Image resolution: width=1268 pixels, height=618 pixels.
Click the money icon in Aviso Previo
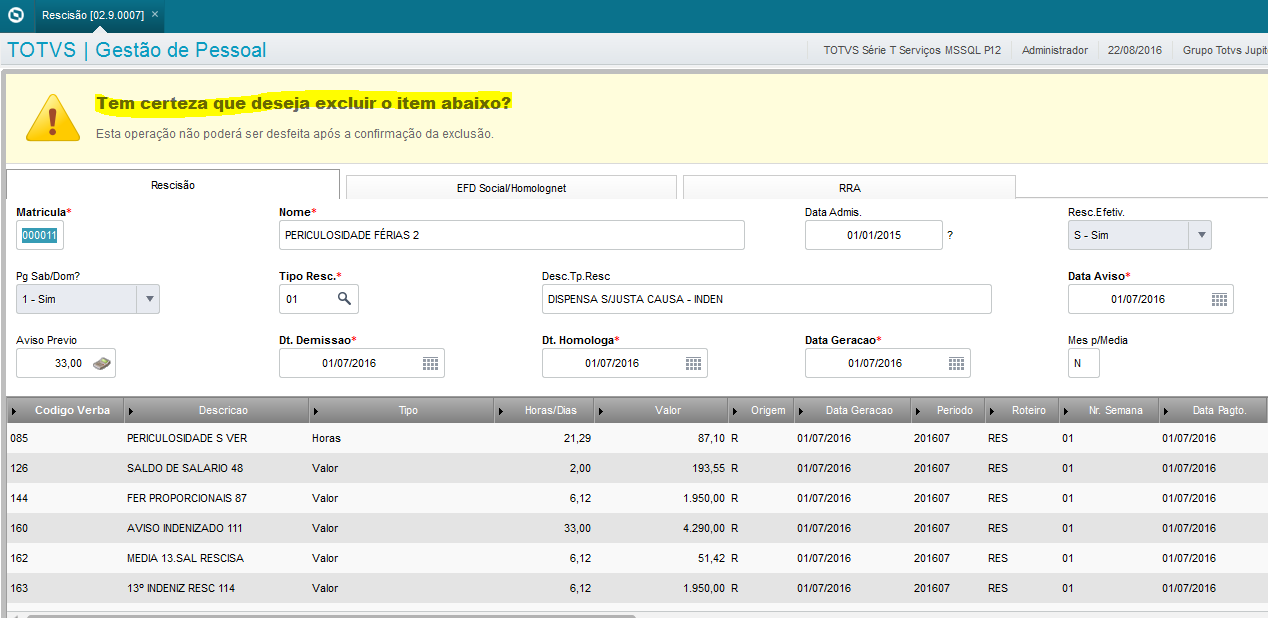102,363
